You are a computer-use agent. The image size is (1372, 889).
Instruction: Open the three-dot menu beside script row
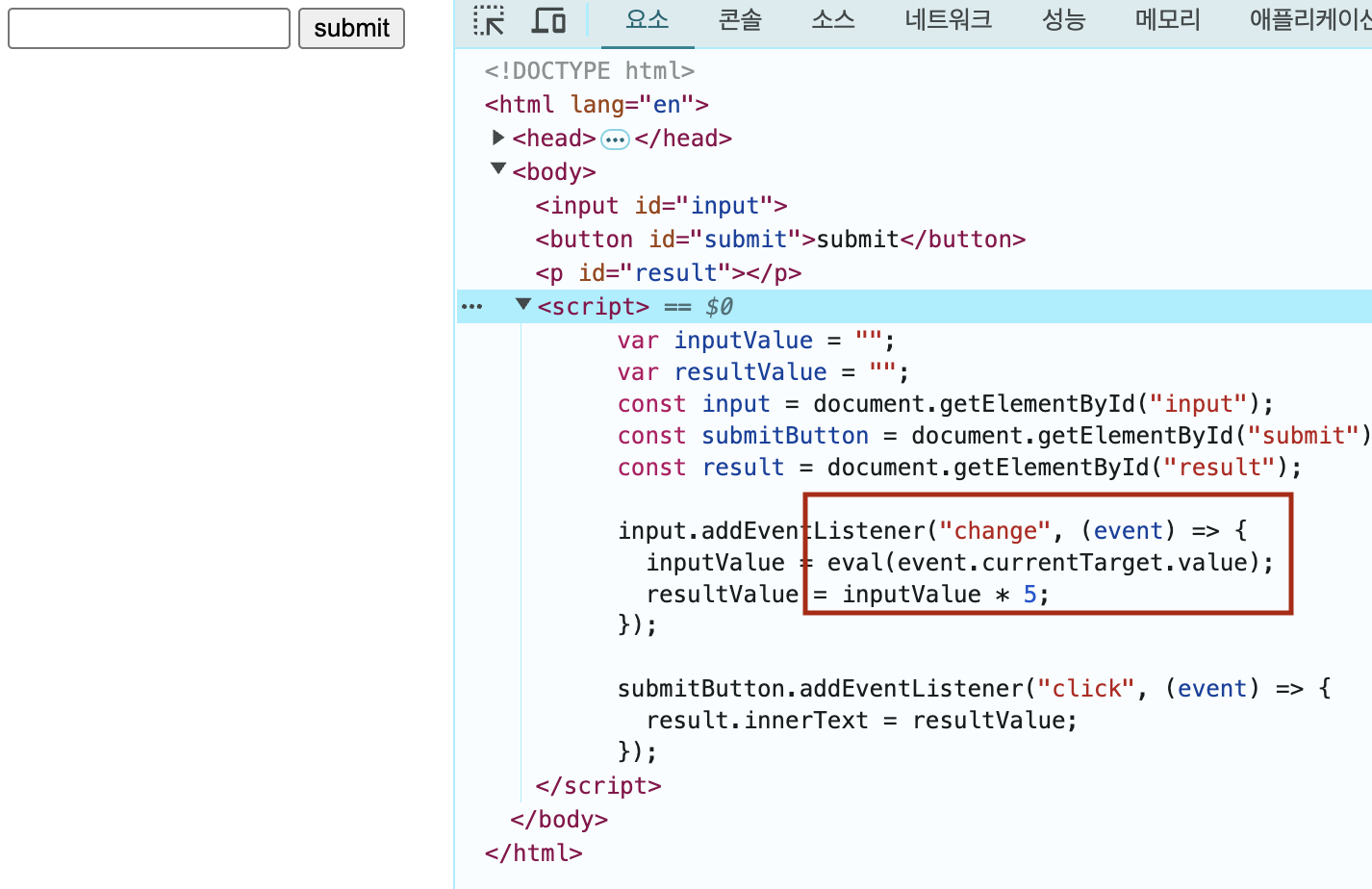pos(472,307)
